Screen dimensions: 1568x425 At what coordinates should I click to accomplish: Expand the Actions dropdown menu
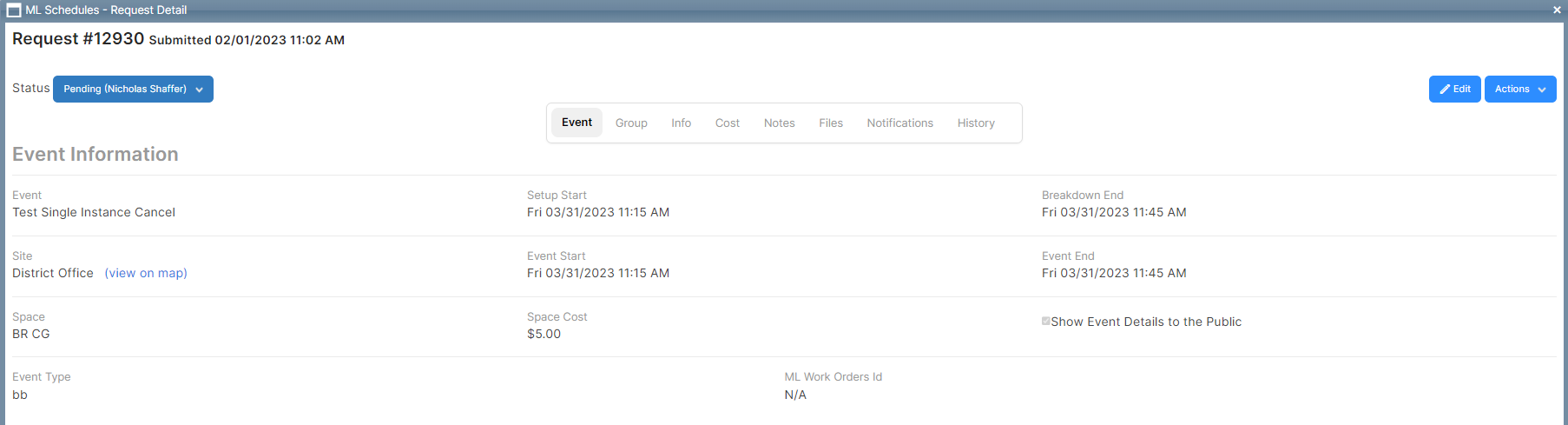(1520, 89)
